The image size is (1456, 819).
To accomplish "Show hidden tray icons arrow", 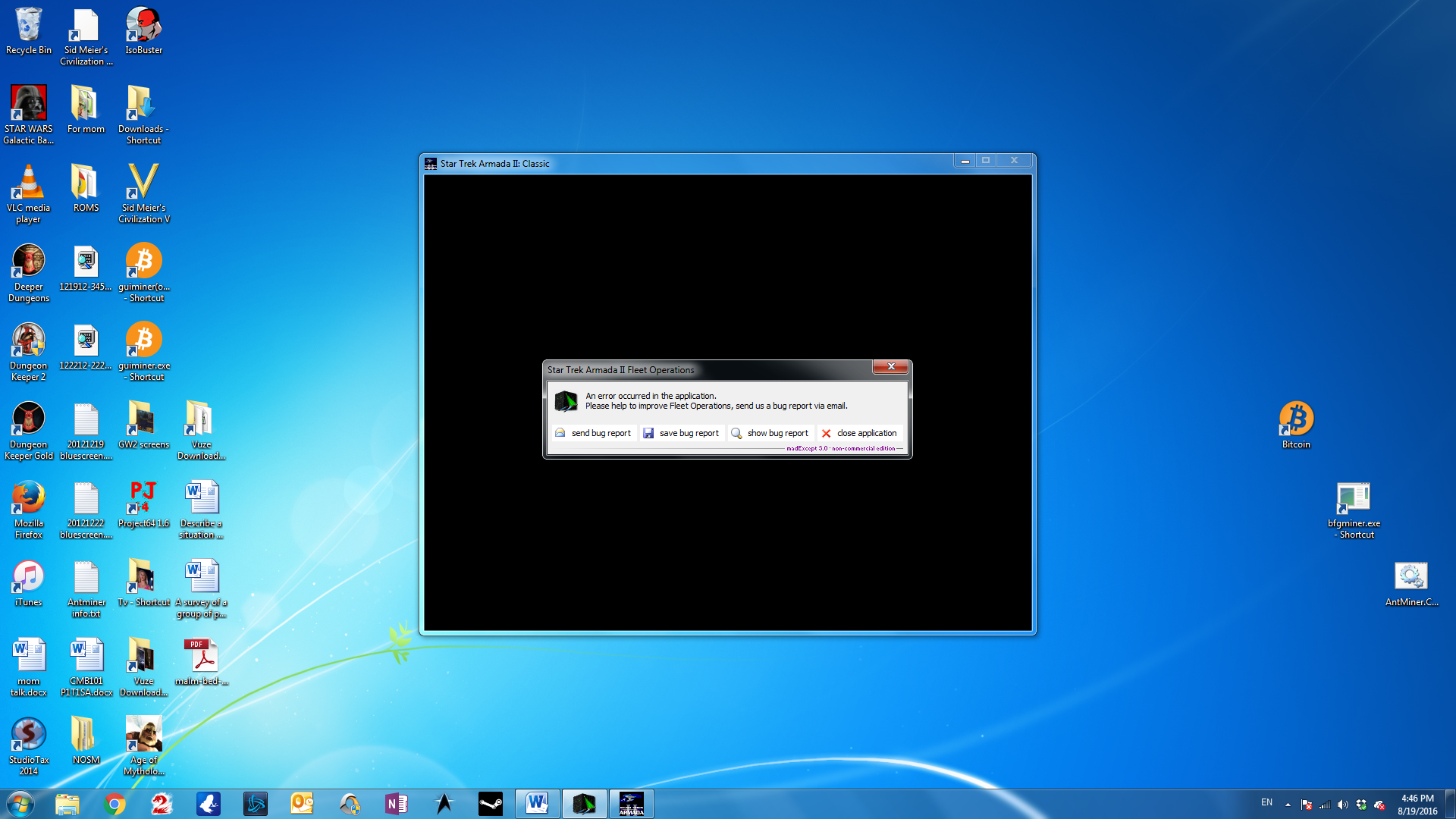I will point(1288,805).
